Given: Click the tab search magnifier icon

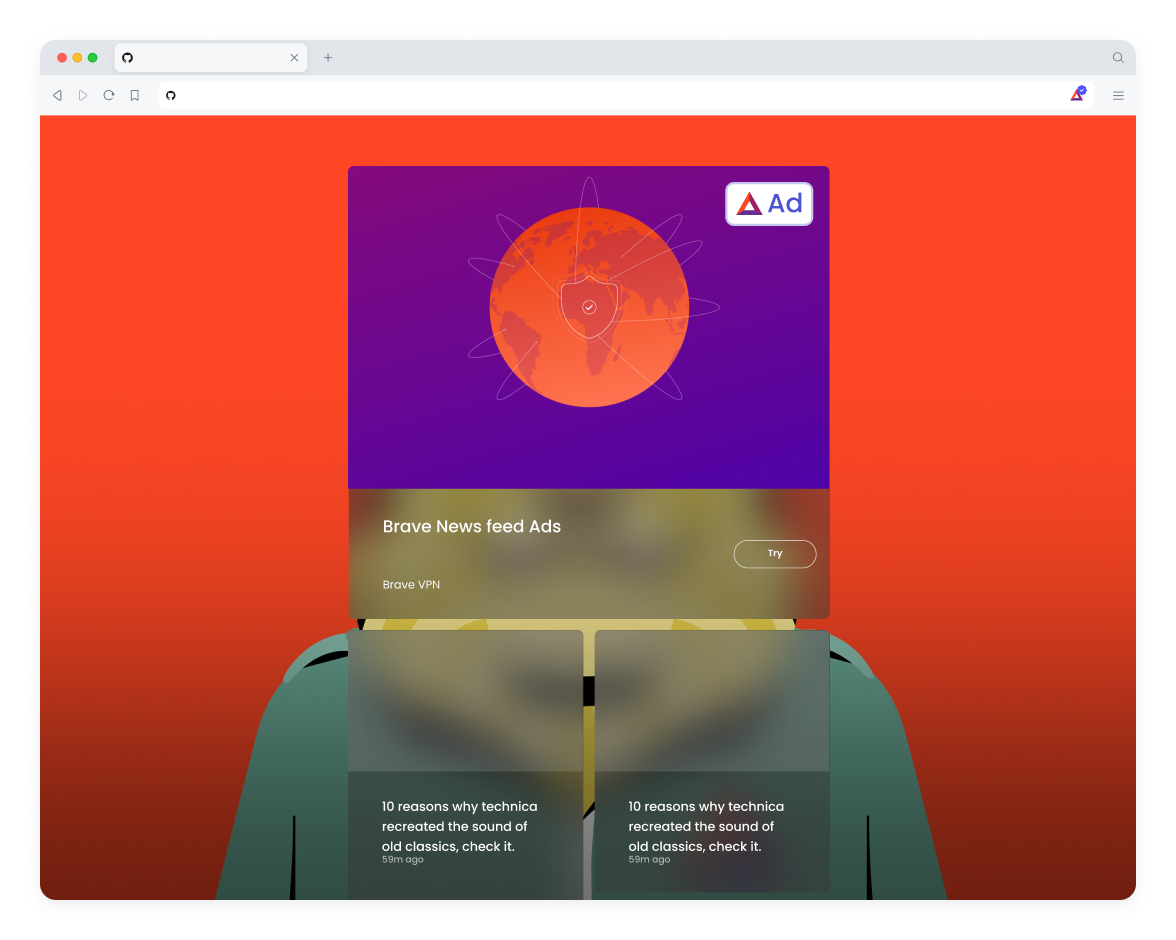Looking at the screenshot, I should pyautogui.click(x=1118, y=58).
